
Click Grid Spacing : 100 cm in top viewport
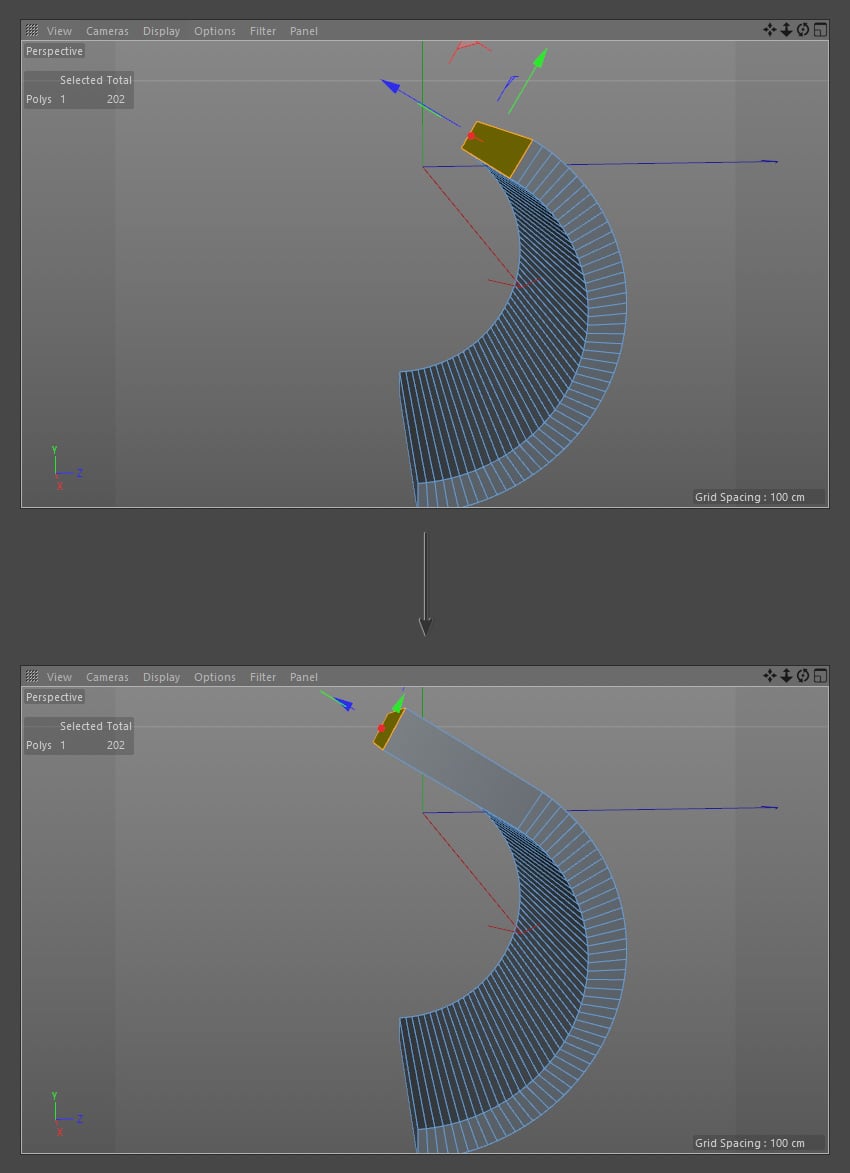click(x=750, y=497)
